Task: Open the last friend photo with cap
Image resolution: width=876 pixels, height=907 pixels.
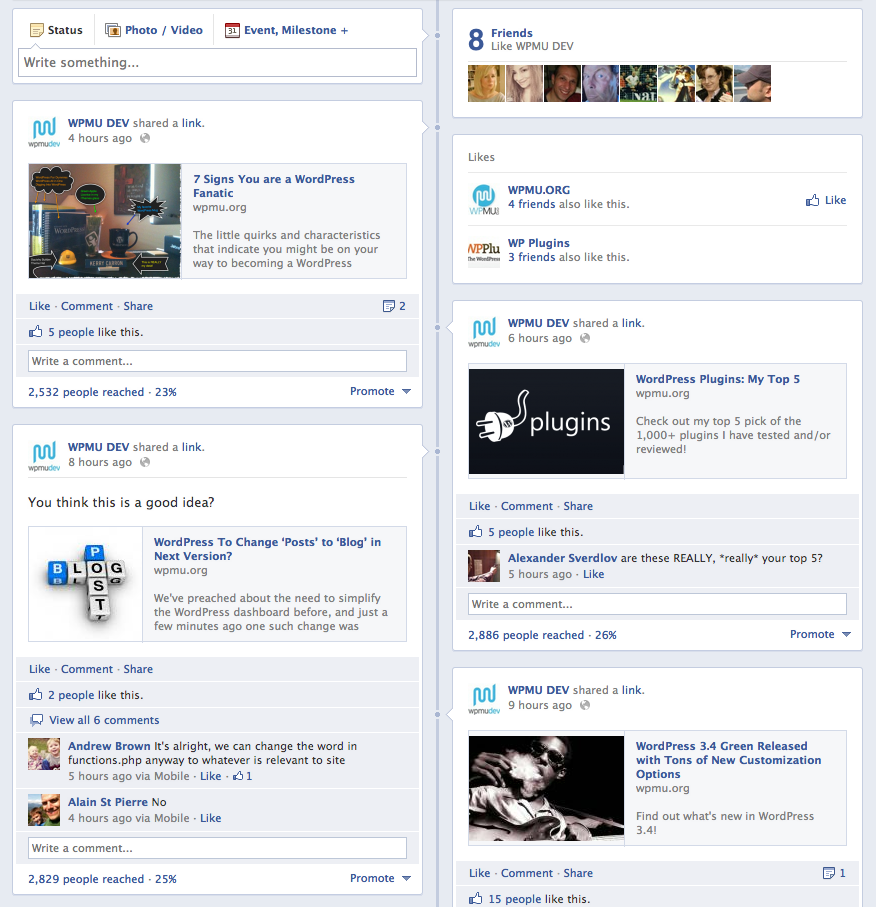Action: click(x=752, y=83)
